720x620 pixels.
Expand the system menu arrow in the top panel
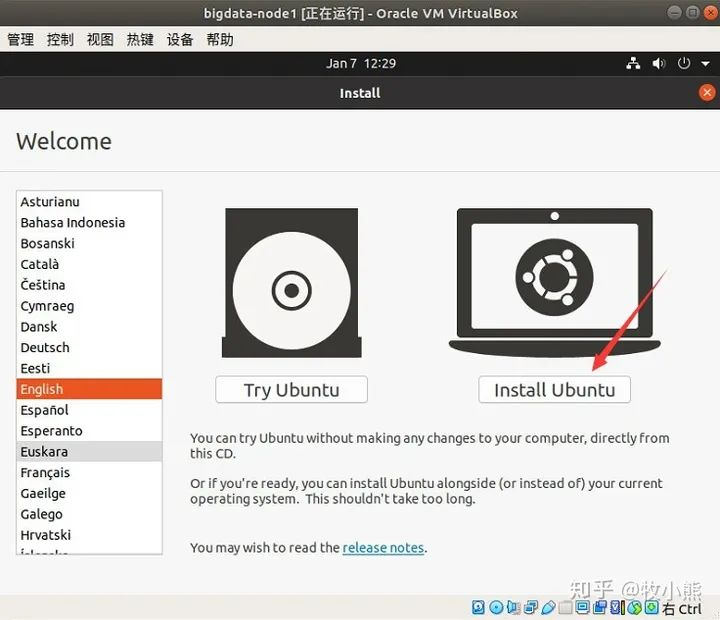click(706, 64)
